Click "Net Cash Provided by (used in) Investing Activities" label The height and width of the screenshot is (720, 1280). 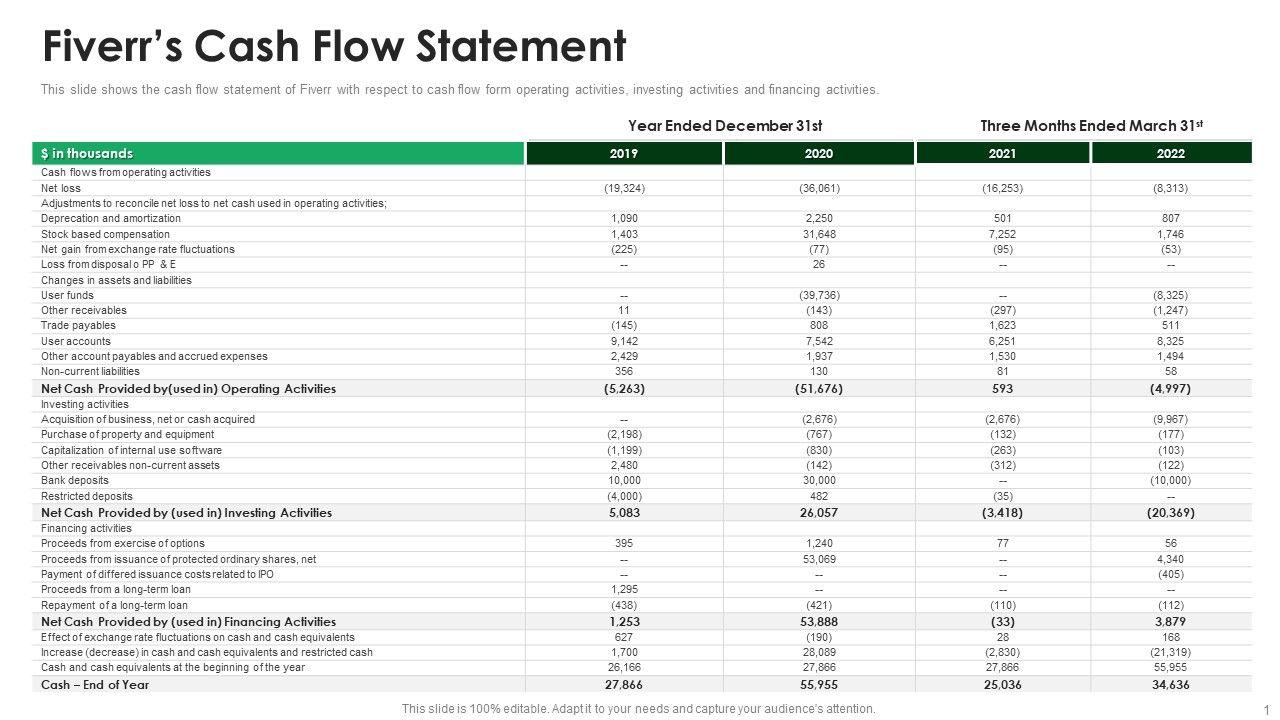(x=186, y=513)
